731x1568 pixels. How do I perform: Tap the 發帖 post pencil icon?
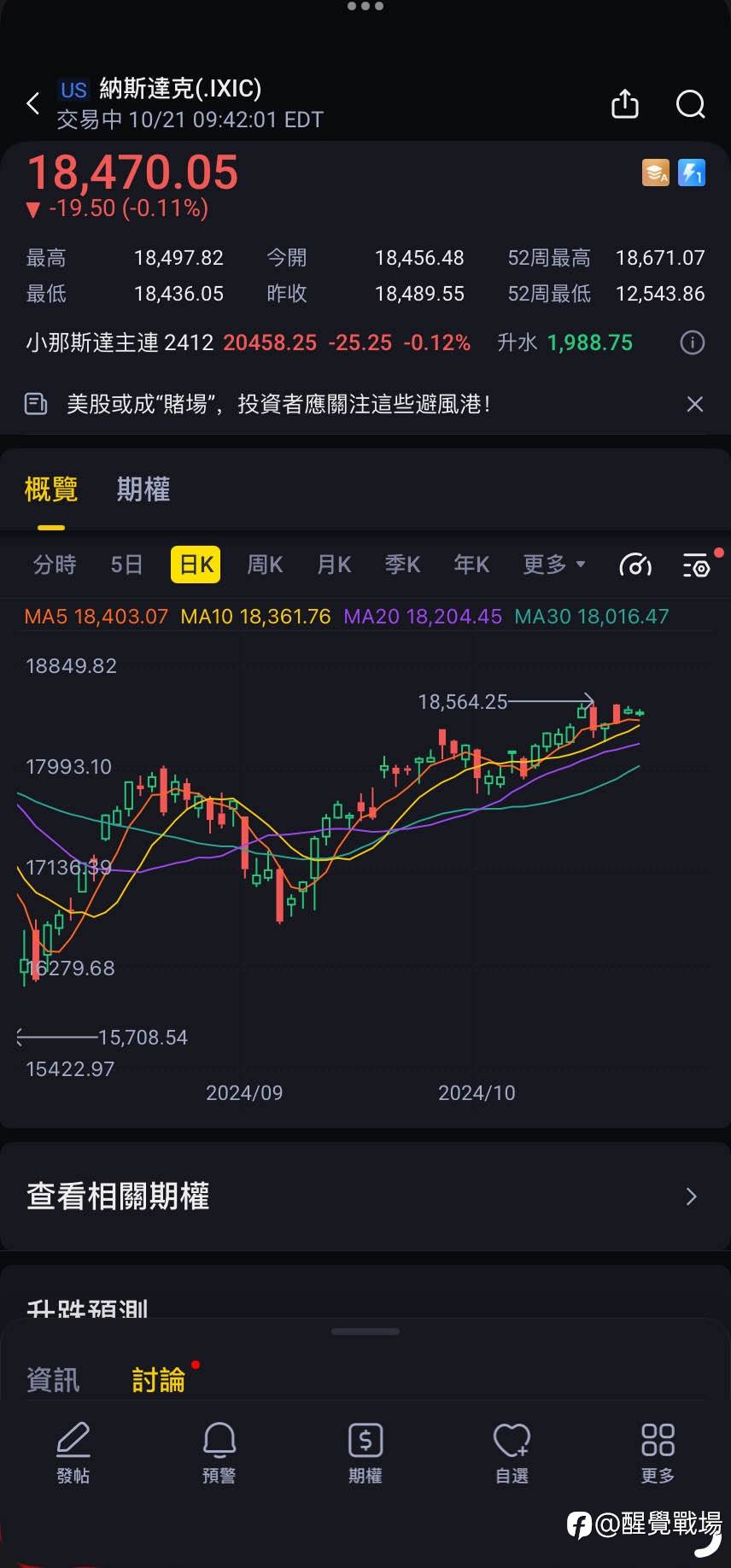point(73,1452)
